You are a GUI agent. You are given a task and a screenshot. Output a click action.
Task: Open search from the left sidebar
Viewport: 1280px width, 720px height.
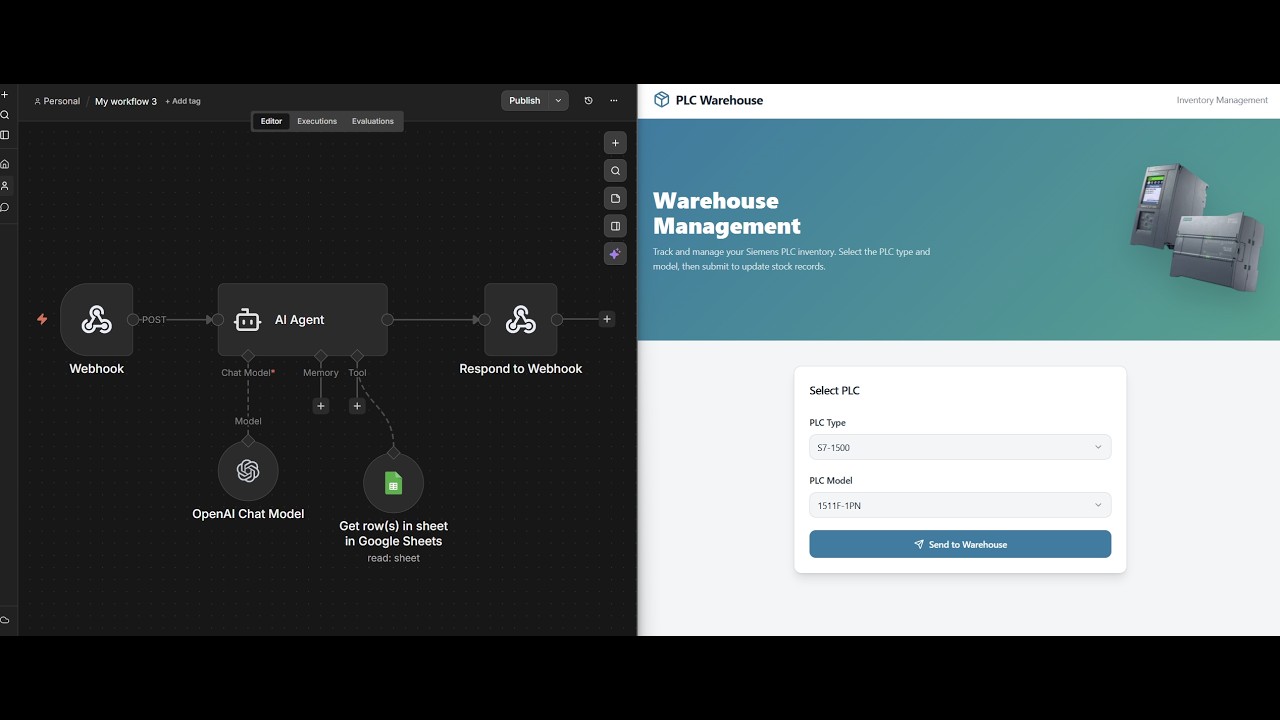pyautogui.click(x=5, y=115)
